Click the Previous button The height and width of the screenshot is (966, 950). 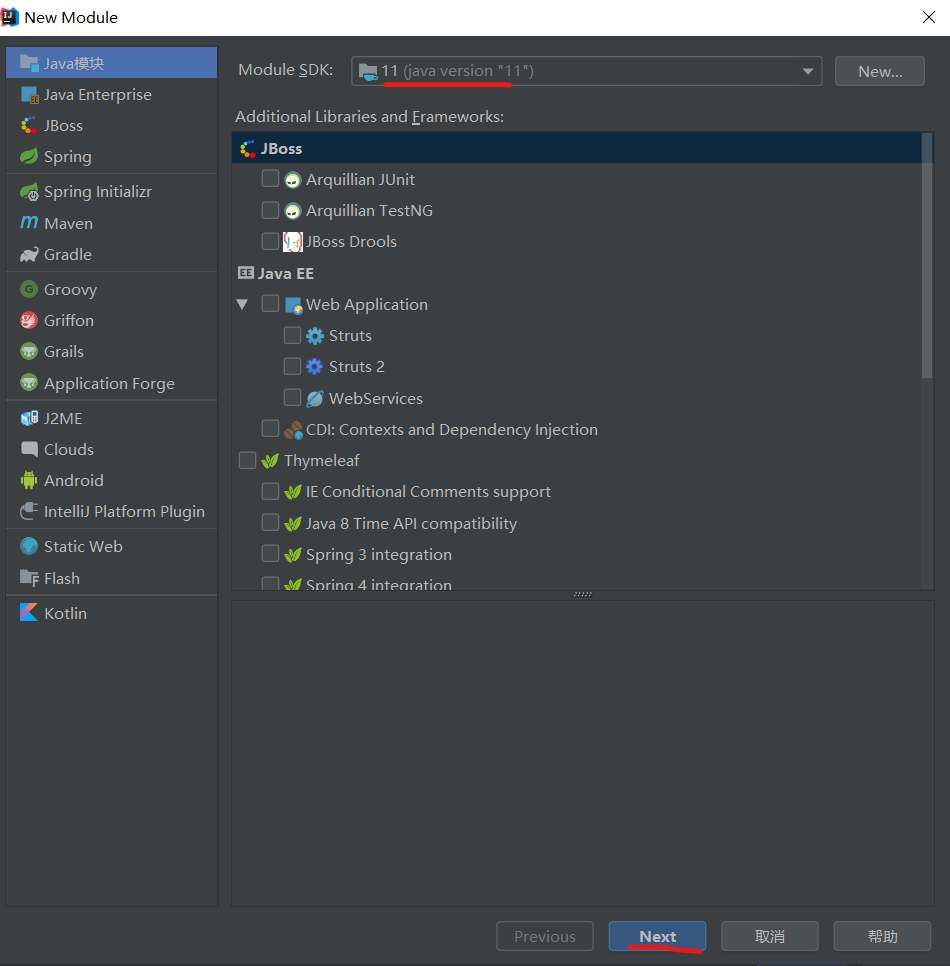point(545,936)
